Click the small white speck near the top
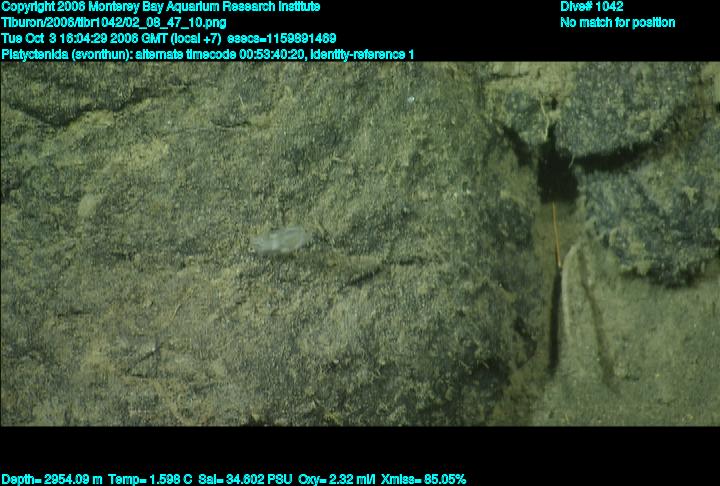This screenshot has width=720, height=486. (410, 100)
